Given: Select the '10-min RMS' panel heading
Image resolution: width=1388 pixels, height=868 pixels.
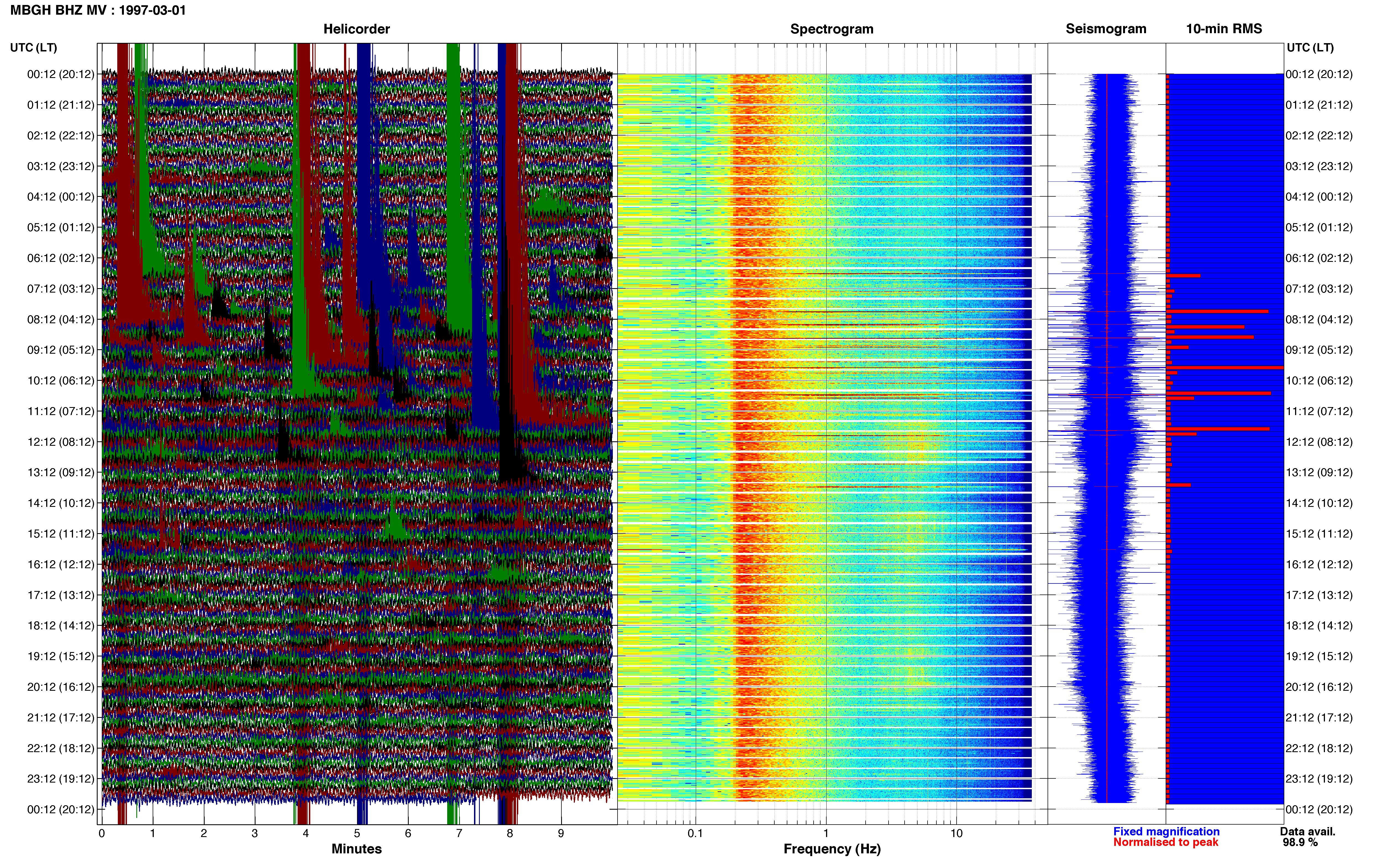Looking at the screenshot, I should pos(1224,29).
